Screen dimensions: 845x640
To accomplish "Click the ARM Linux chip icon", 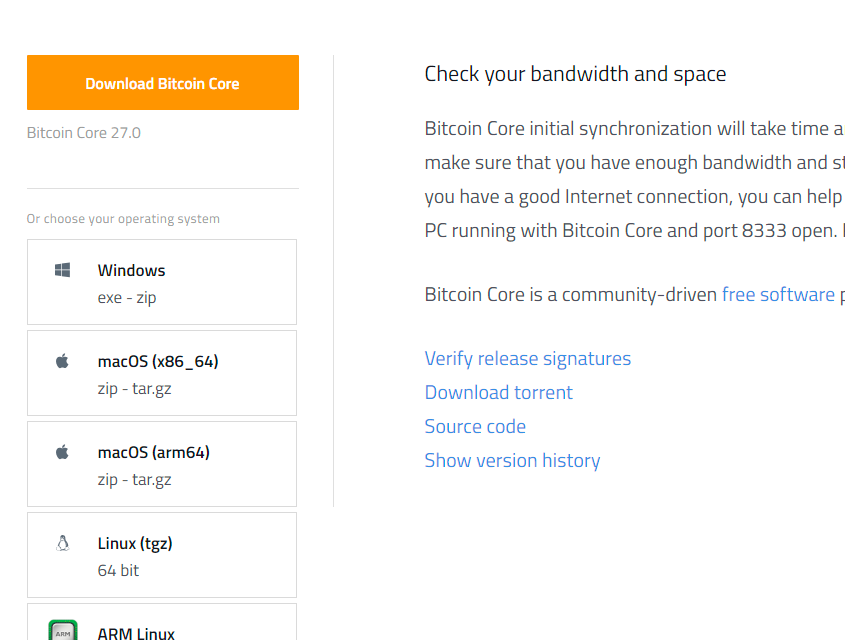I will [62, 631].
